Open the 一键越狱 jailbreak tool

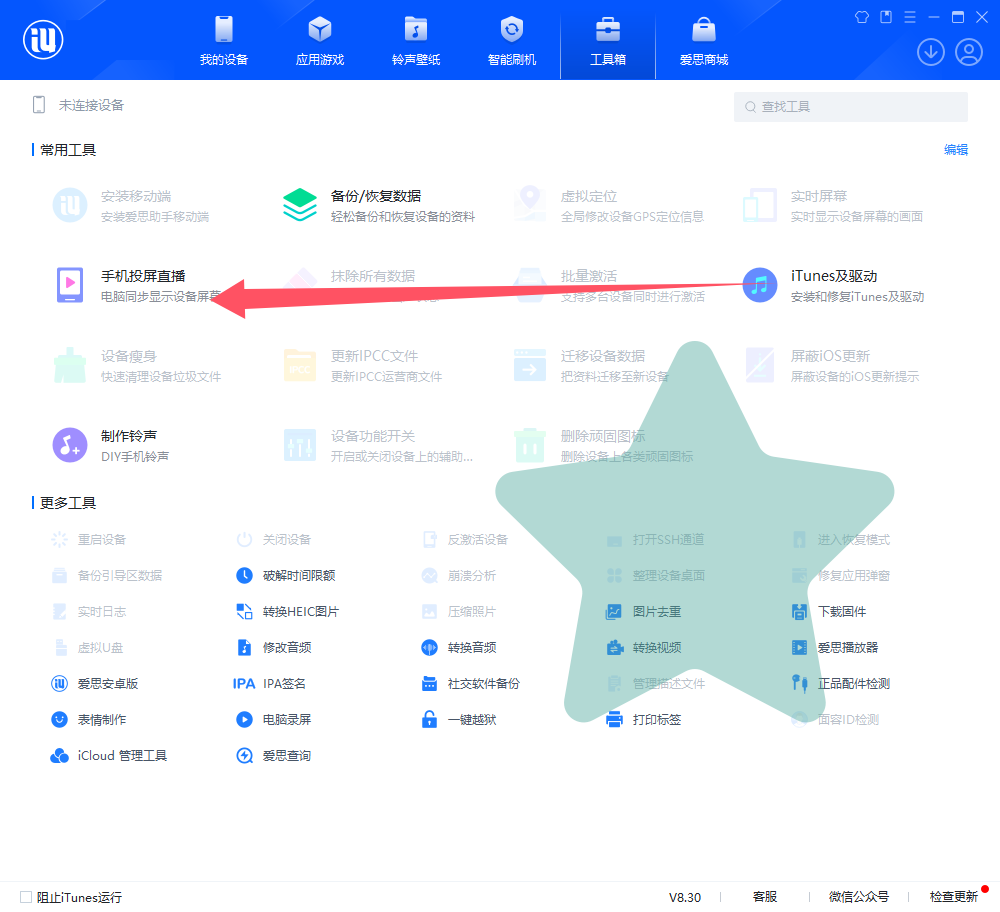coord(459,719)
